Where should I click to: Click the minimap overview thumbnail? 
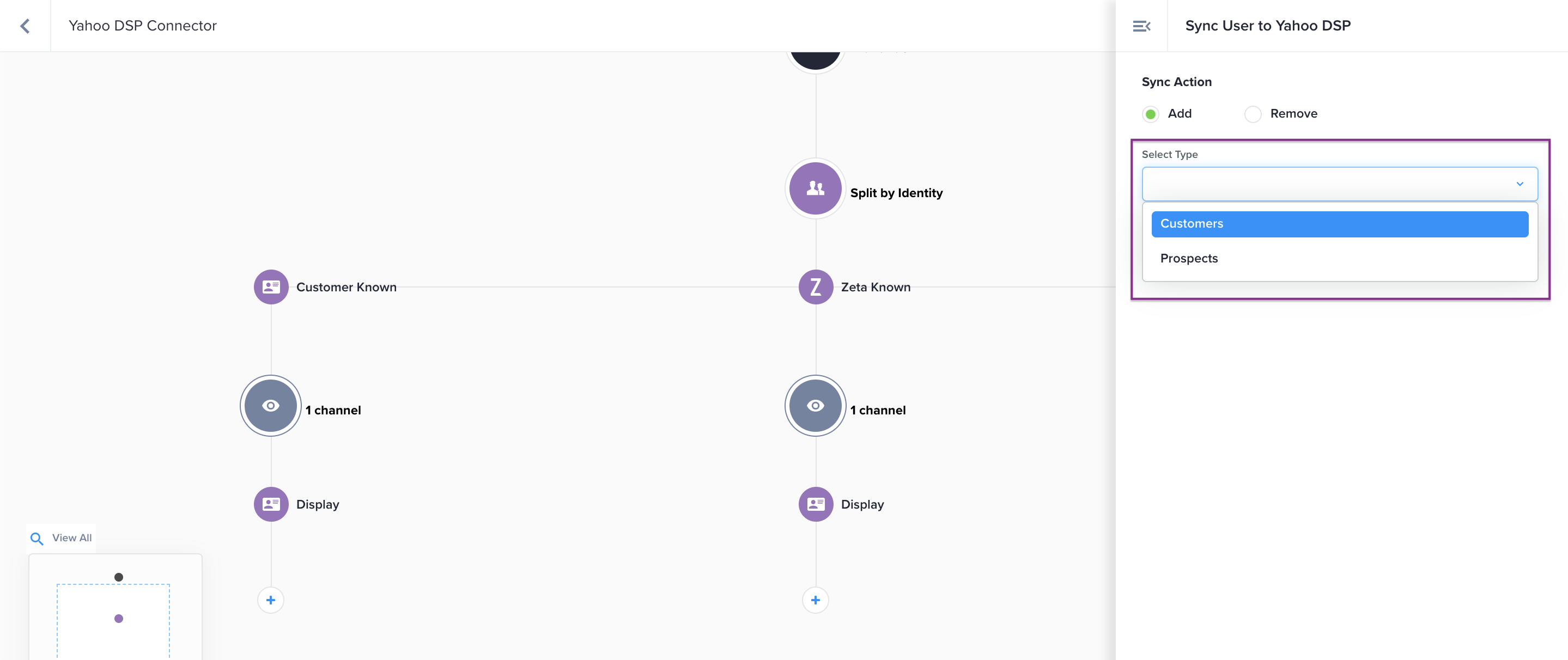click(x=115, y=607)
